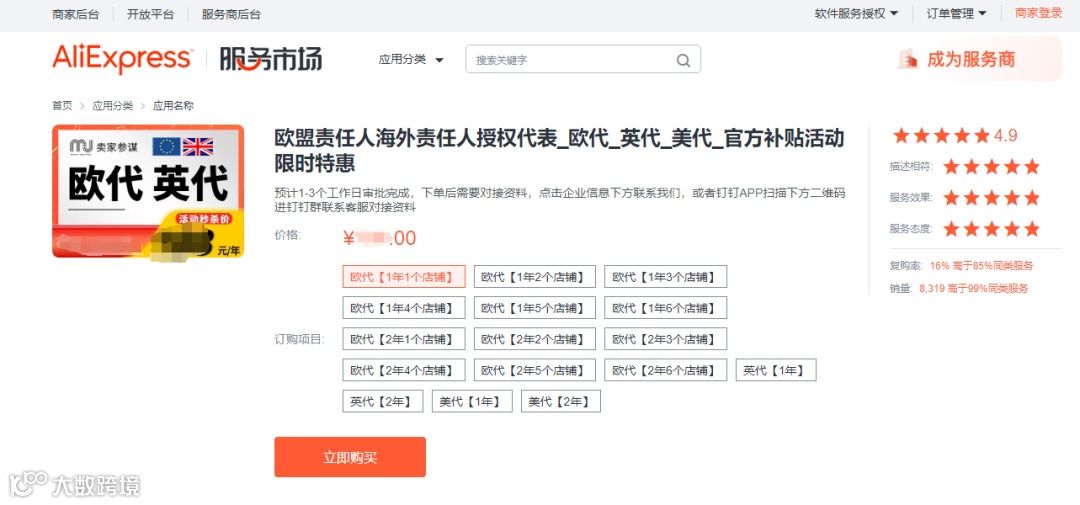Click the 服务市场 logo
The width and height of the screenshot is (1080, 505).
pyautogui.click(x=271, y=59)
